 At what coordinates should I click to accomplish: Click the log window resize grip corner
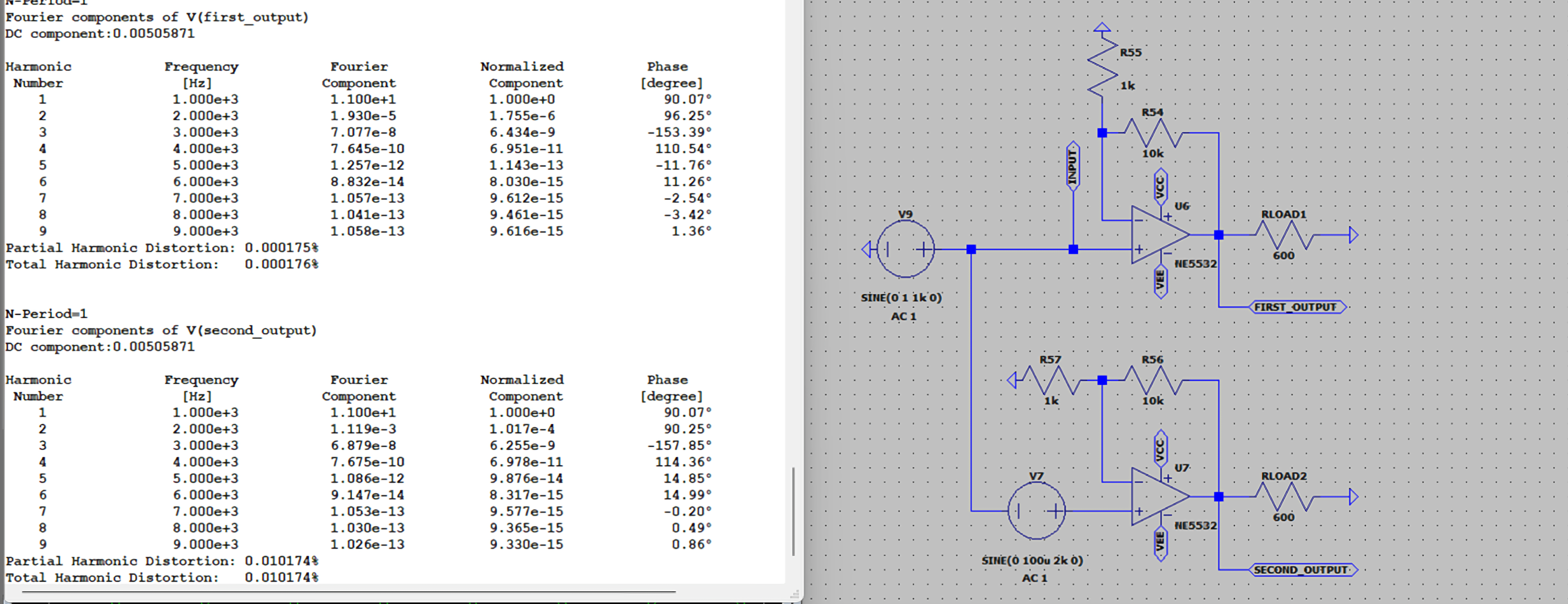794,594
